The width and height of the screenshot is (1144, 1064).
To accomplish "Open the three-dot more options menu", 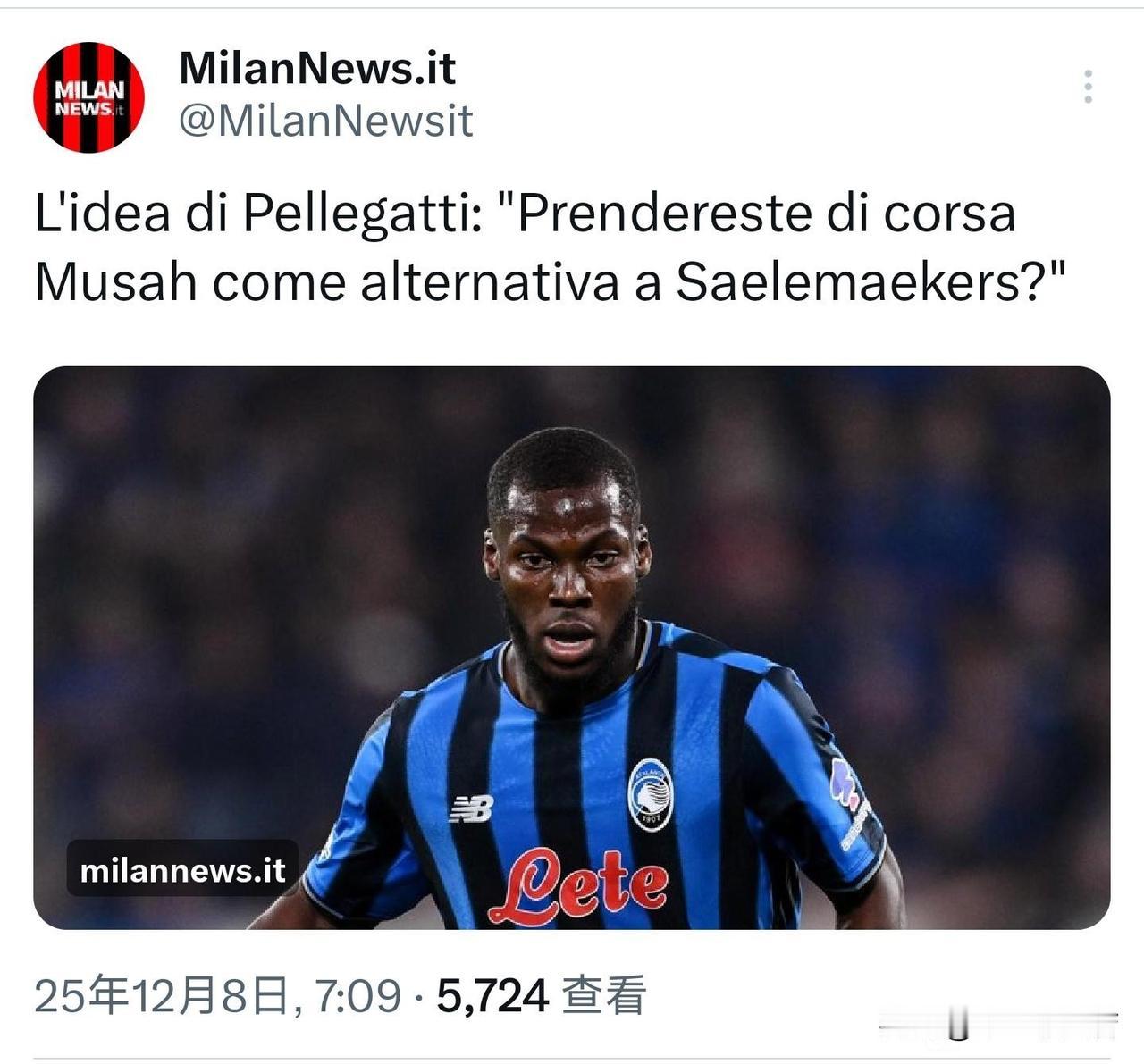I will 1088,87.
